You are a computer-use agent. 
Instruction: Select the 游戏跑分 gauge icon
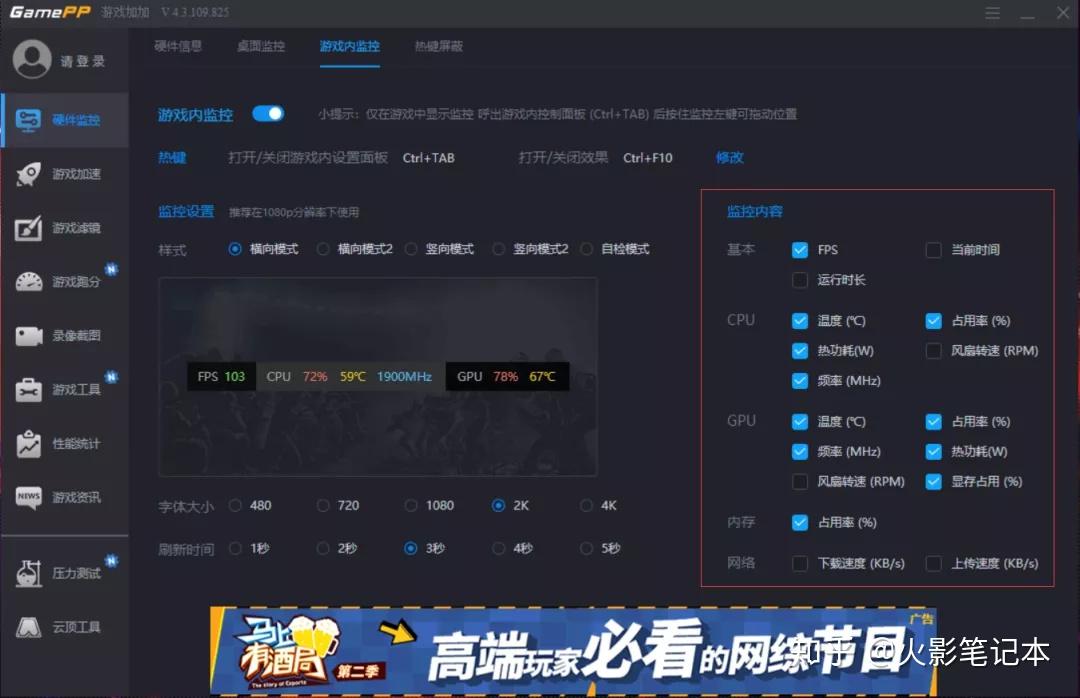coord(28,282)
